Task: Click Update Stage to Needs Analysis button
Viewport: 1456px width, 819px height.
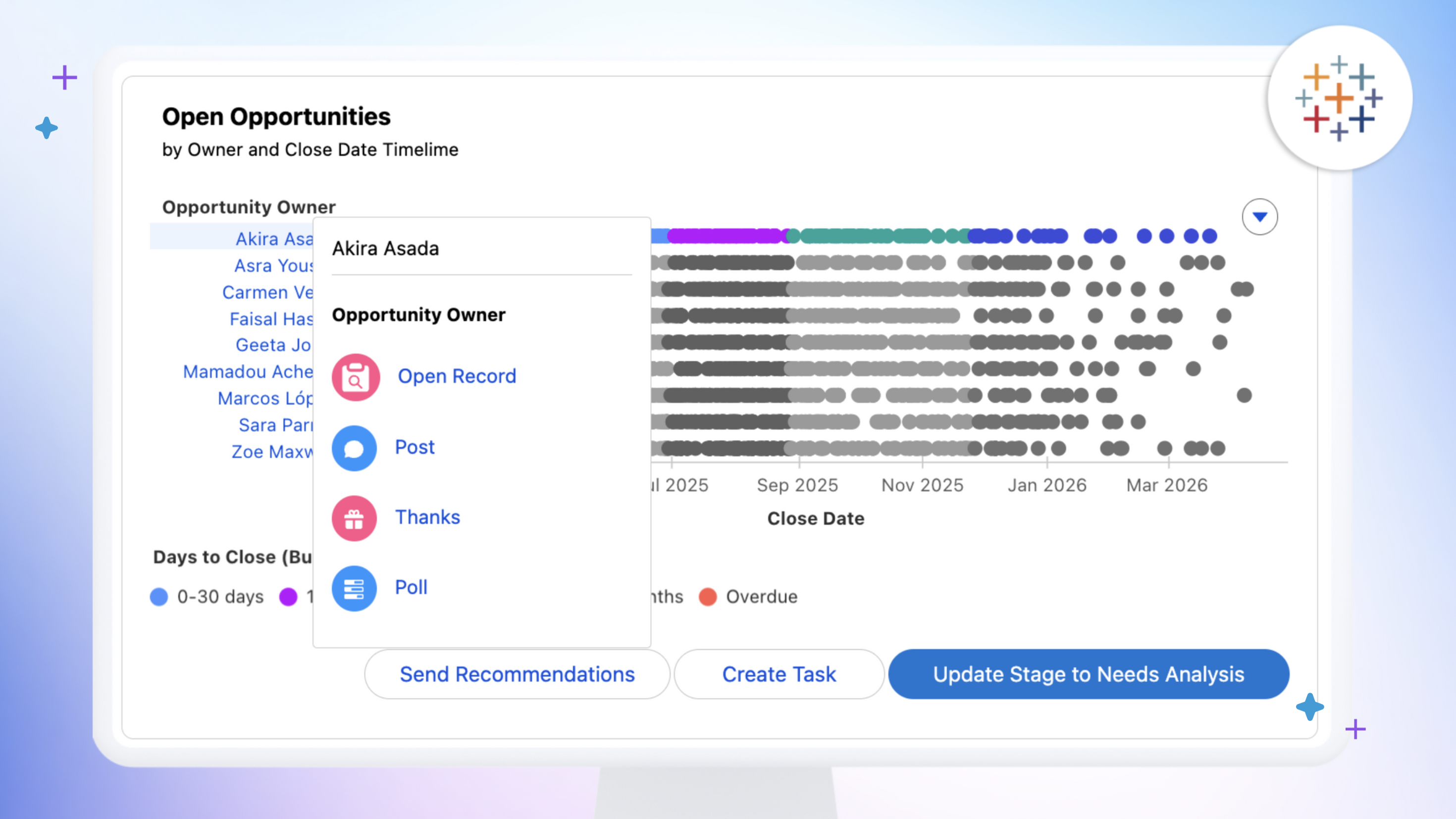Action: pyautogui.click(x=1088, y=674)
